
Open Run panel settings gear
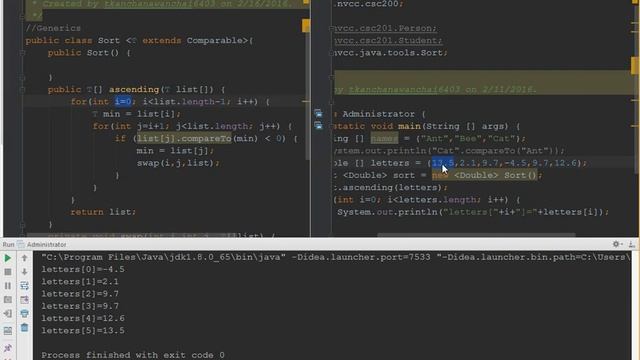616,244
